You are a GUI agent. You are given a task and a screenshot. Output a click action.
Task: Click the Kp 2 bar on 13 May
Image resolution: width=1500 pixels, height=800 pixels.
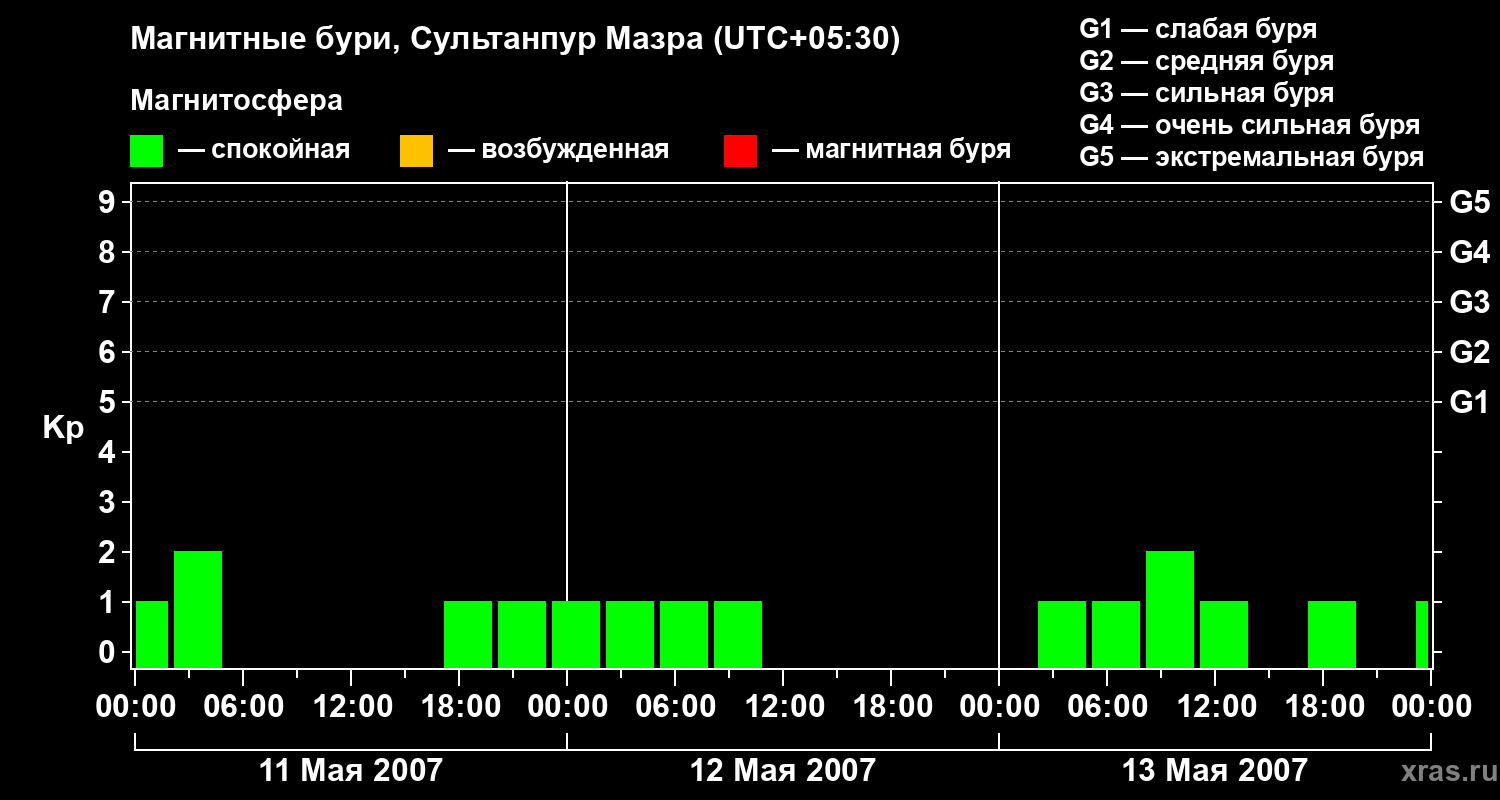click(1170, 609)
